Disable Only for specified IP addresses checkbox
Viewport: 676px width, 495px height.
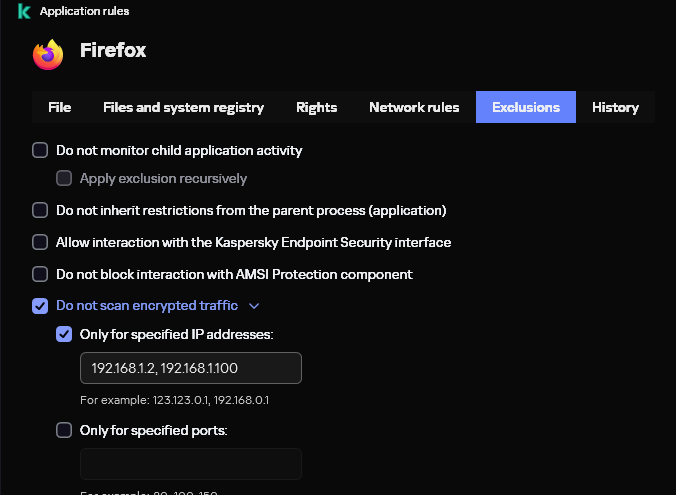[x=64, y=334]
